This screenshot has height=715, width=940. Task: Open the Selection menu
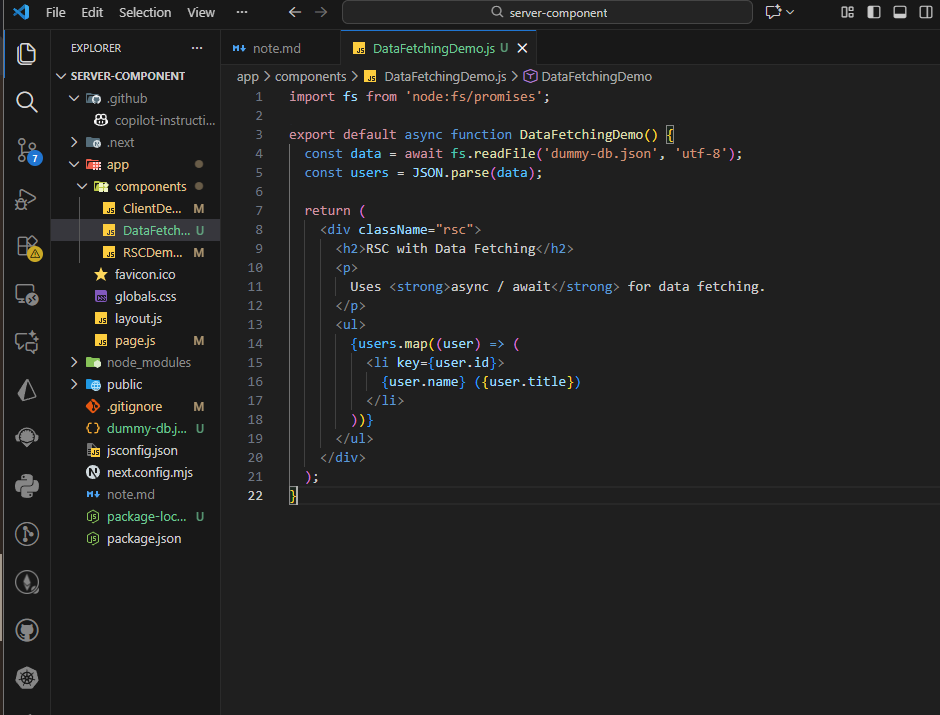145,12
